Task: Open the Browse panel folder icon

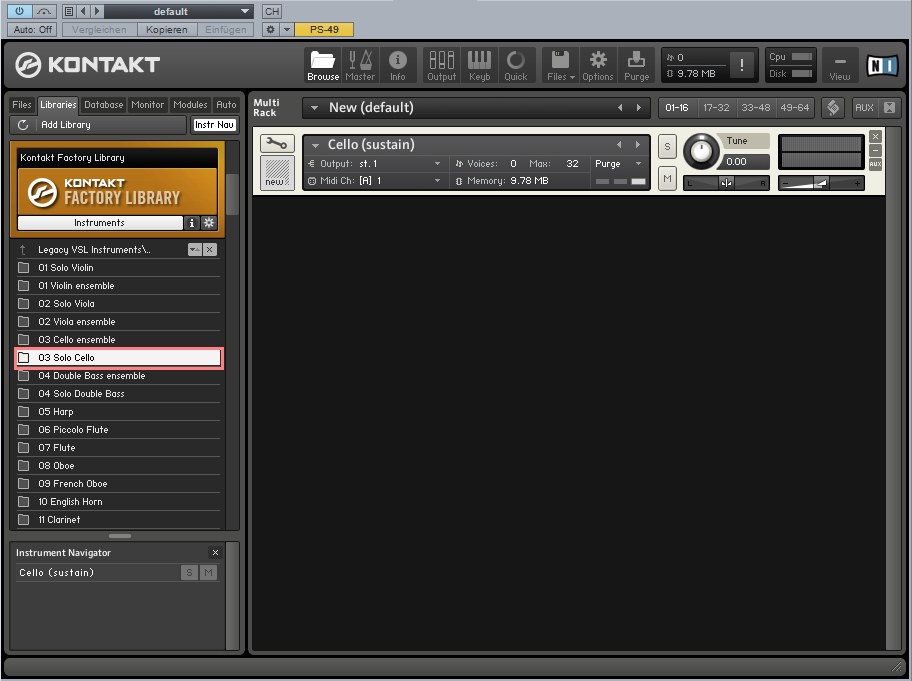Action: point(323,65)
